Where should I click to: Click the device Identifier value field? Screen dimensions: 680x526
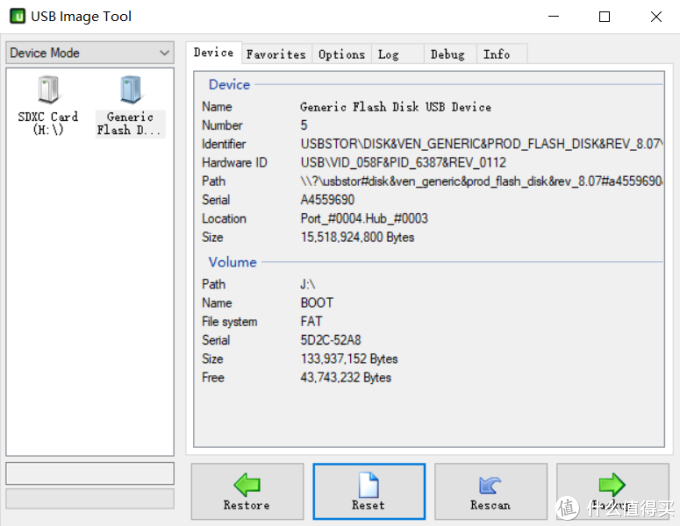click(x=480, y=144)
